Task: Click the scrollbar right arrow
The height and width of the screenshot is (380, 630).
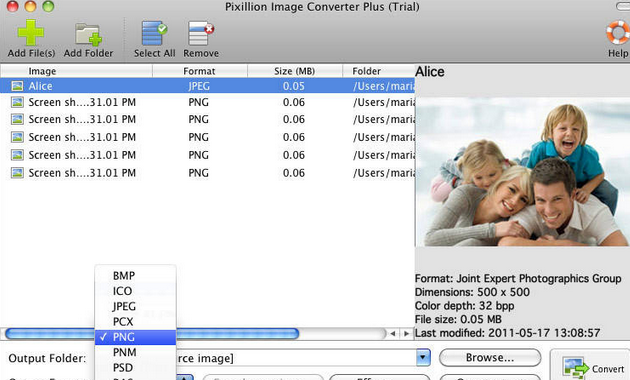Action: click(407, 333)
